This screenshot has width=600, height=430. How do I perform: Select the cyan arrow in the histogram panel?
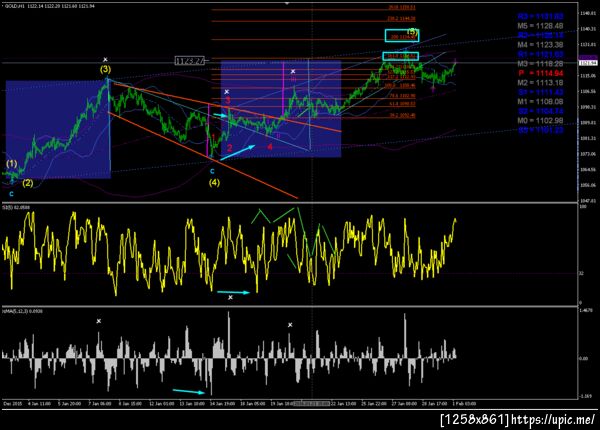(x=189, y=391)
